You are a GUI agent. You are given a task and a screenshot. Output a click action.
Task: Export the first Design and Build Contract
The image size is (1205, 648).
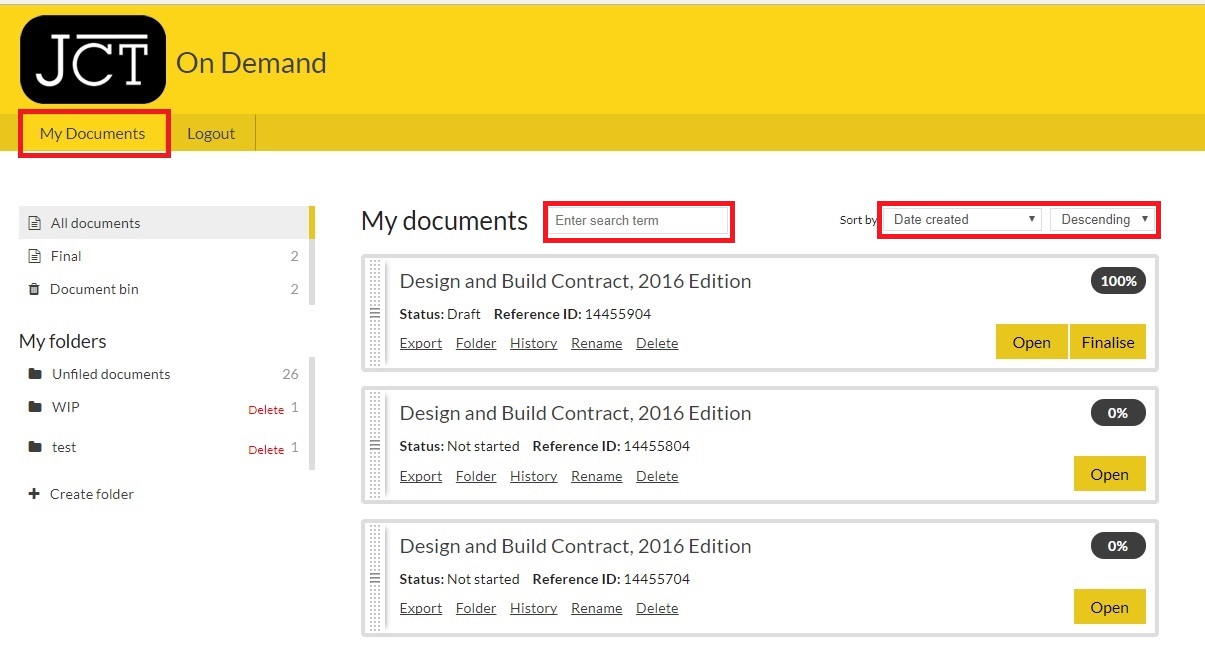click(420, 343)
